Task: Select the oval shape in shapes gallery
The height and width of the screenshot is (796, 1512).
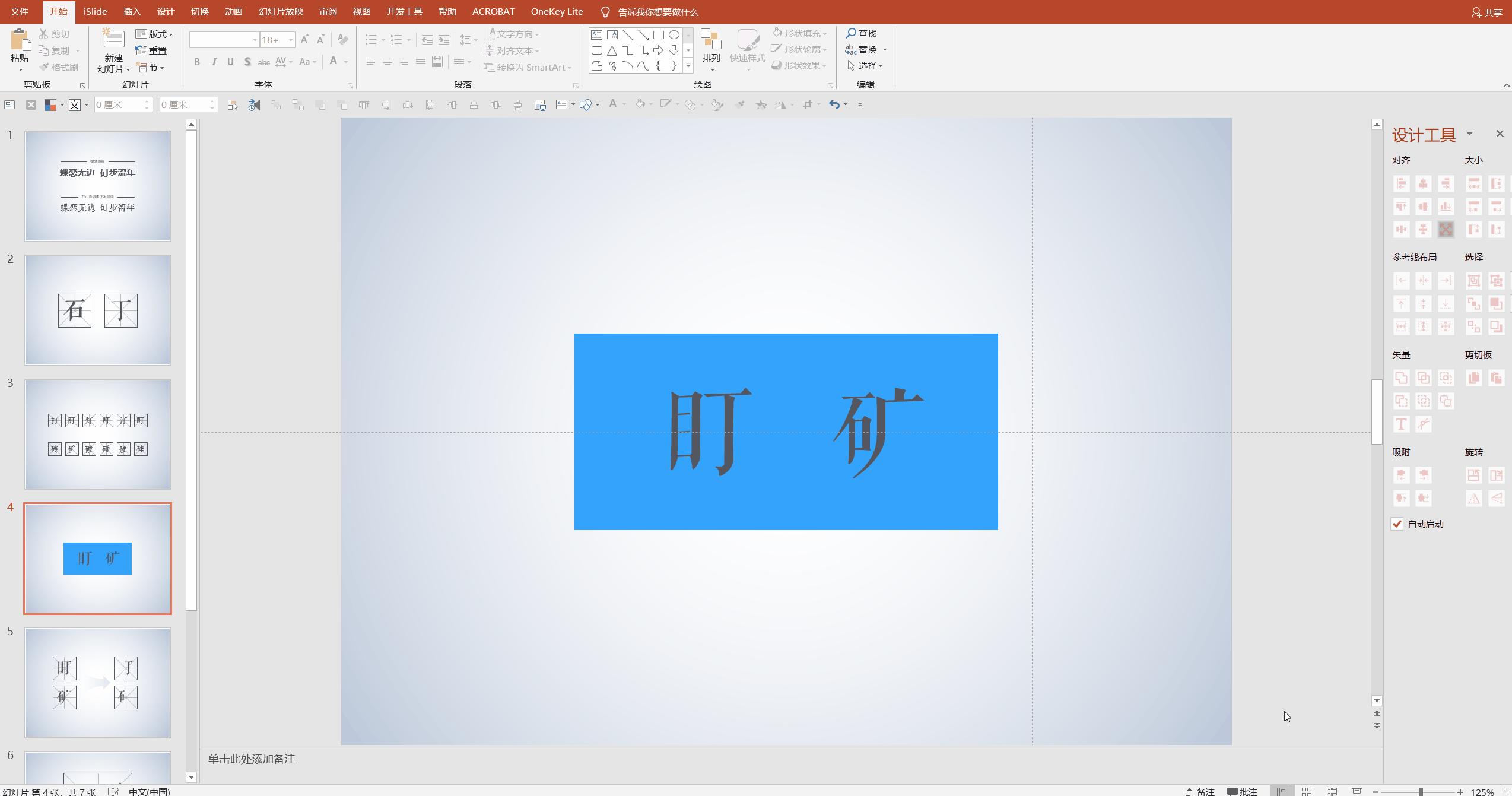Action: 674,35
